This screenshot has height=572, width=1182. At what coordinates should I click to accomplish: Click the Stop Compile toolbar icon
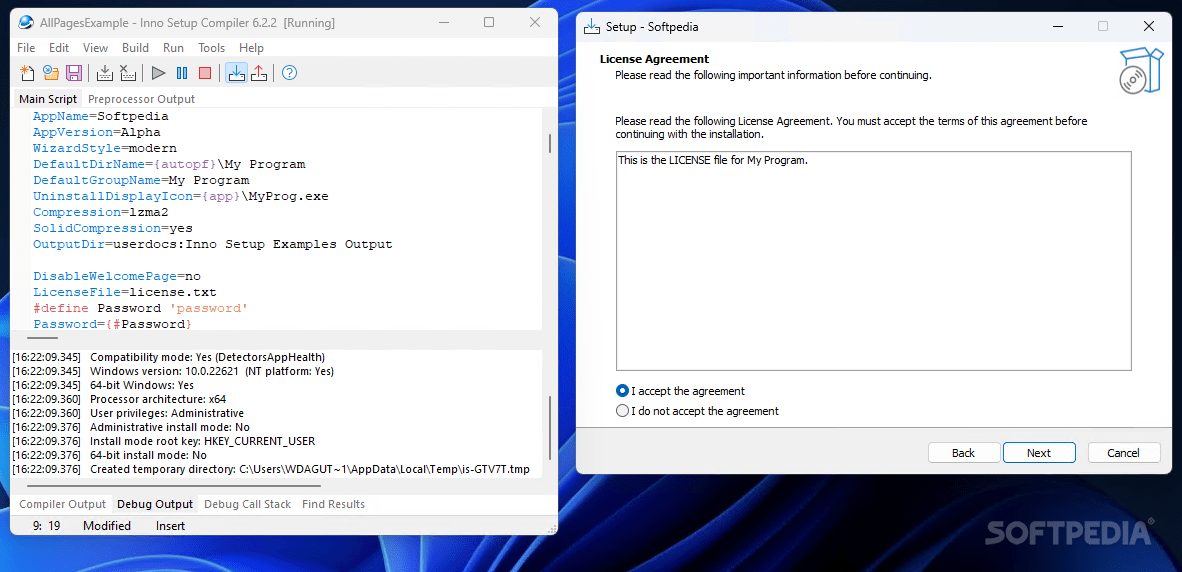(128, 73)
